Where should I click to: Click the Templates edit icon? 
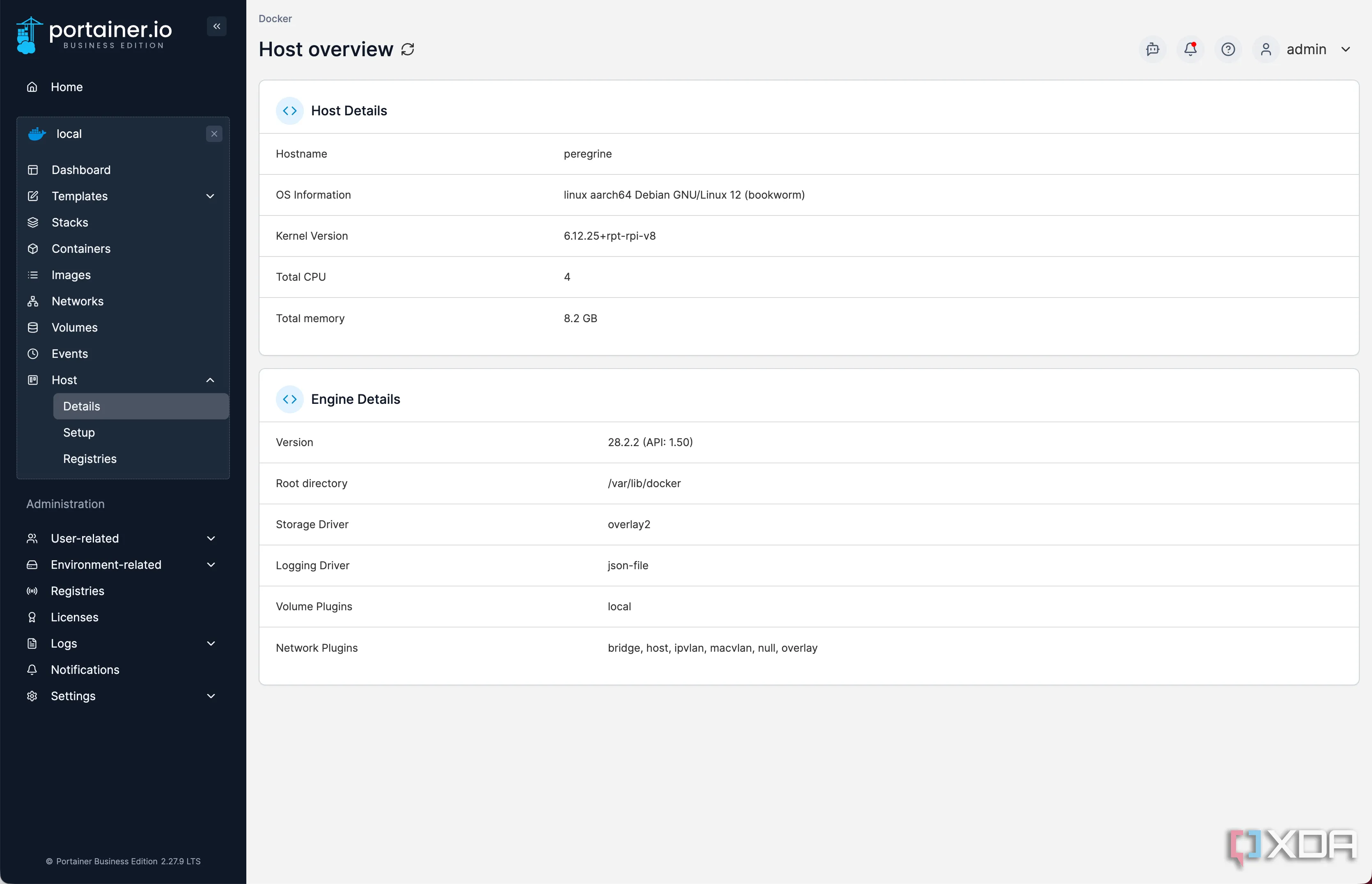(33, 196)
